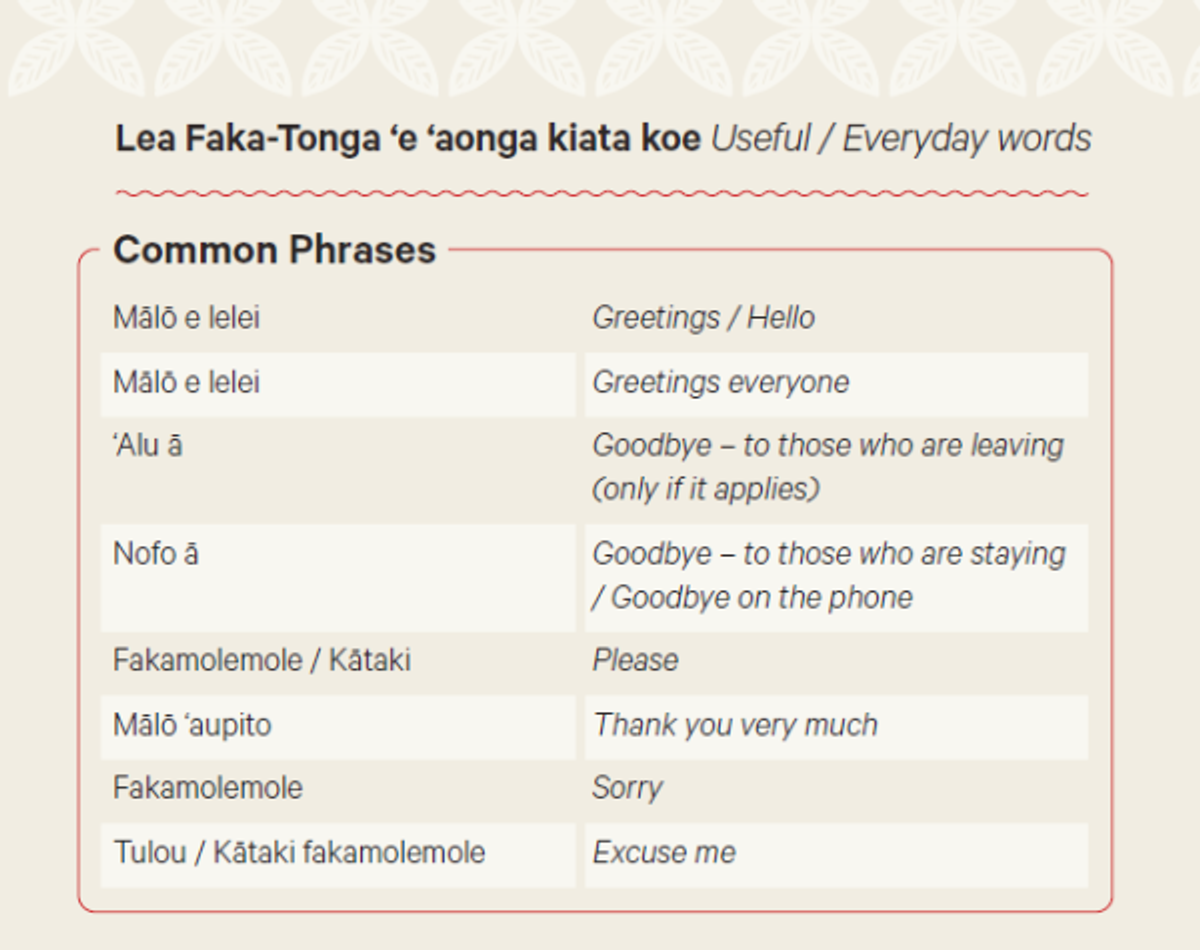Image resolution: width=1200 pixels, height=950 pixels.
Task: Click 'Goodbye – to those who are staying'
Action: point(829,553)
